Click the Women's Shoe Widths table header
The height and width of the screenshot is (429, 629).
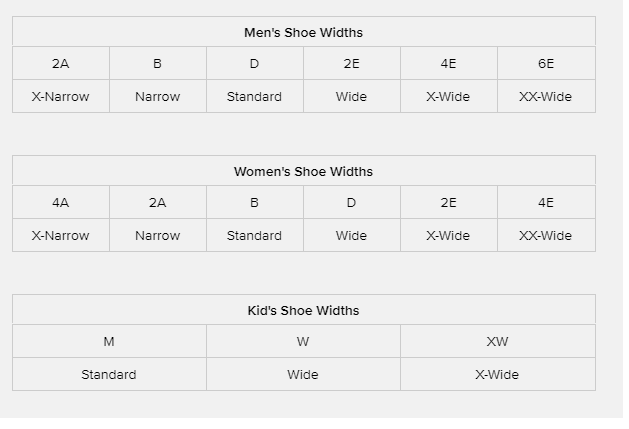coord(303,171)
